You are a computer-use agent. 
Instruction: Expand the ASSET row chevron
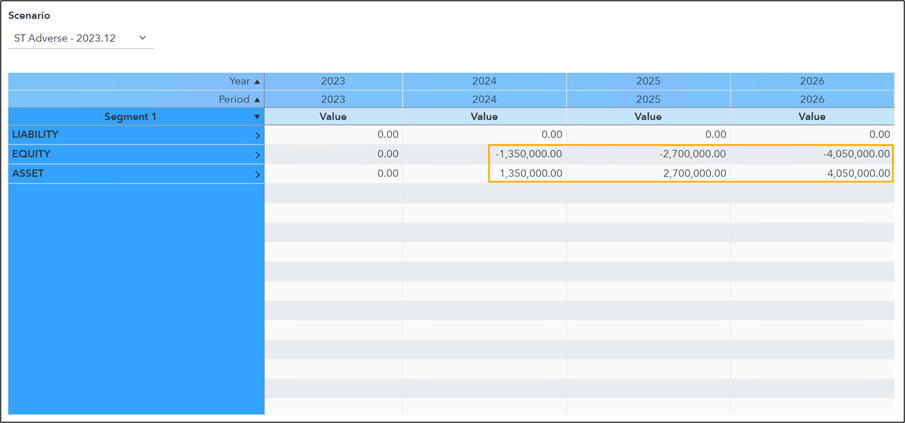(257, 174)
